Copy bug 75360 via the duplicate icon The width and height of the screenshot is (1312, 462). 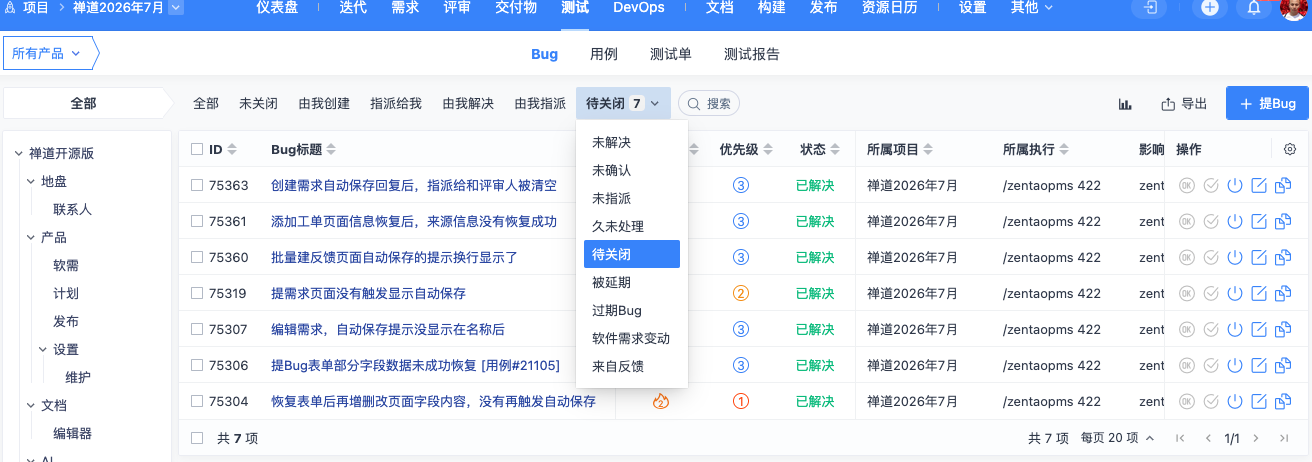coord(1283,257)
